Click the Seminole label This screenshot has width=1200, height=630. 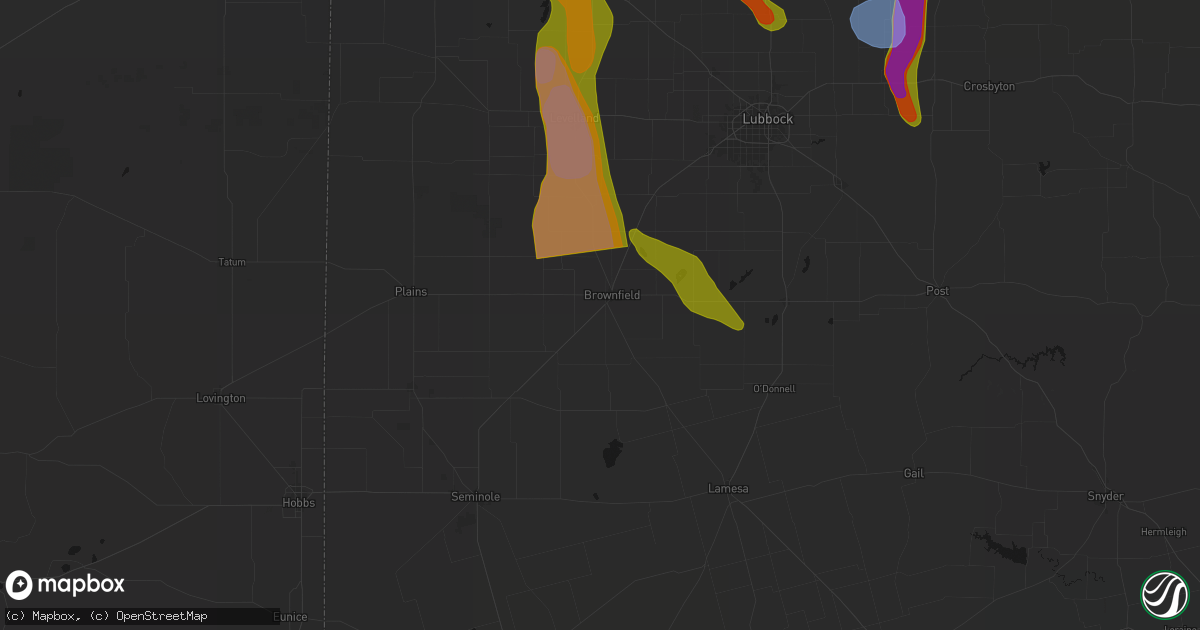[476, 497]
